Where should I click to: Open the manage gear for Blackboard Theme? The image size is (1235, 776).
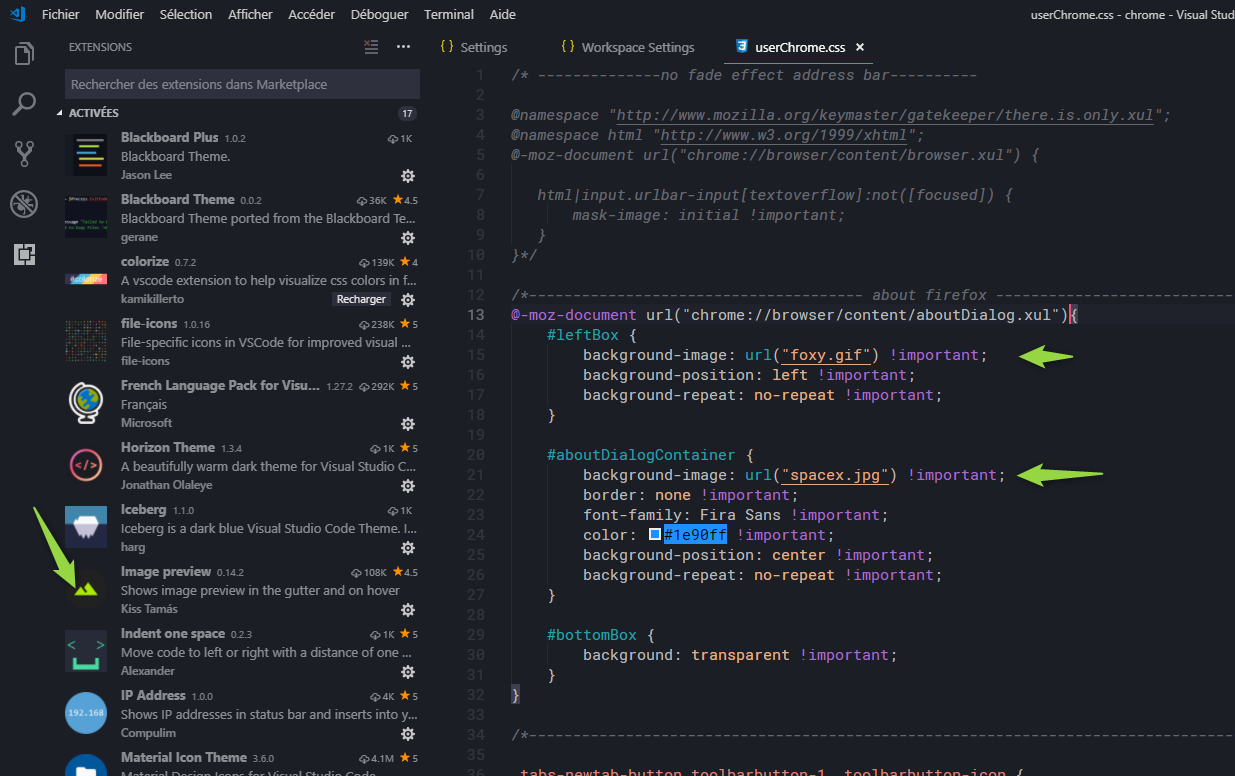point(408,238)
